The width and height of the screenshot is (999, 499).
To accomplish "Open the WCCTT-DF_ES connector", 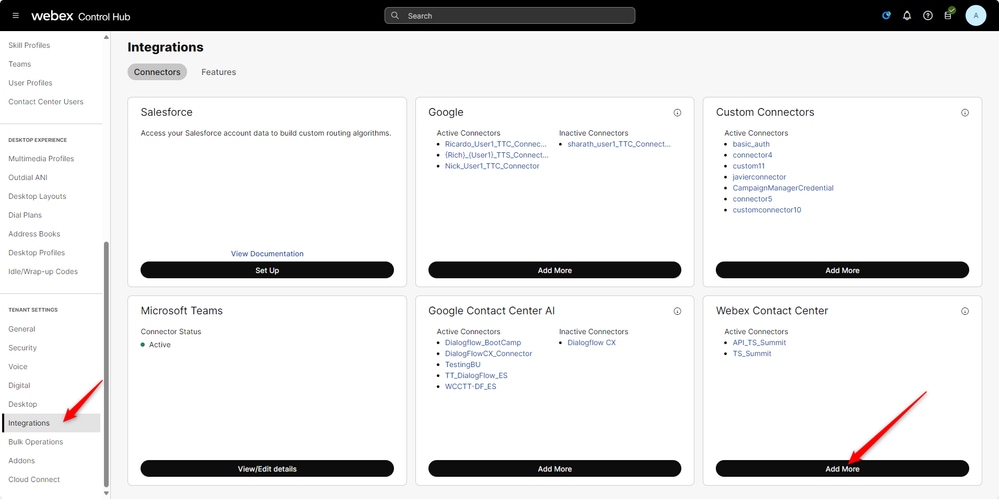I will (x=470, y=386).
